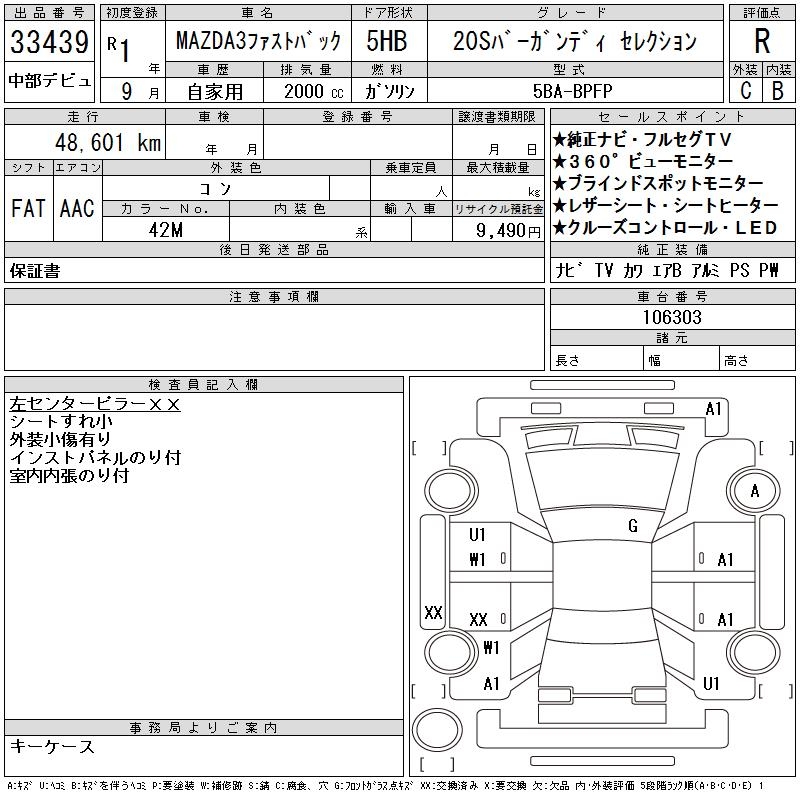Select the registration month value "9"
The image size is (800, 800).
[x=127, y=91]
